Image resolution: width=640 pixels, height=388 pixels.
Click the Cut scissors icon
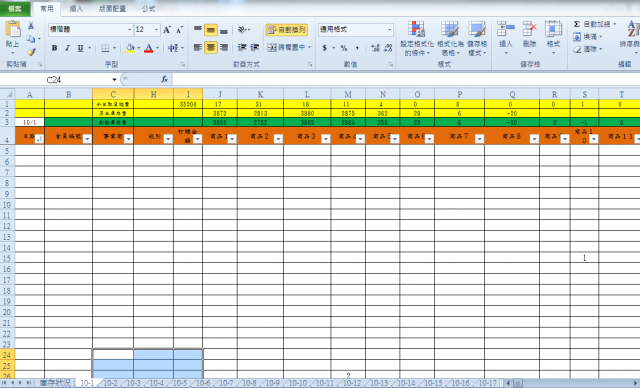[31, 26]
